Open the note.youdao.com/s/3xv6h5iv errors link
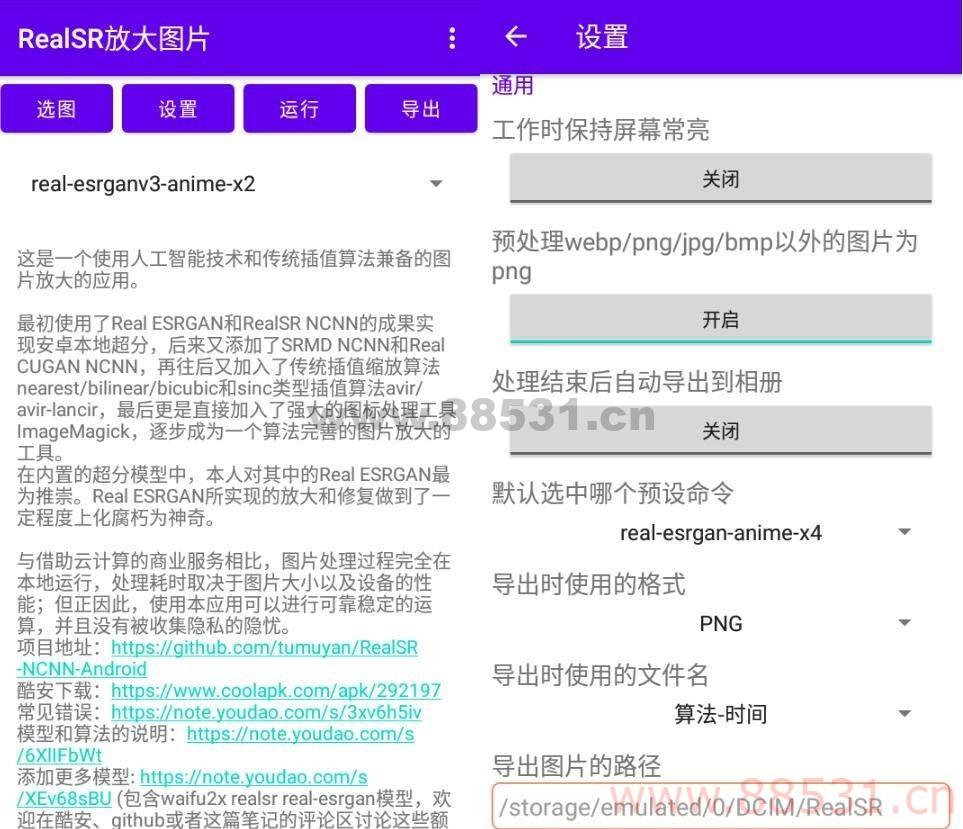The width and height of the screenshot is (963, 829). (x=266, y=712)
